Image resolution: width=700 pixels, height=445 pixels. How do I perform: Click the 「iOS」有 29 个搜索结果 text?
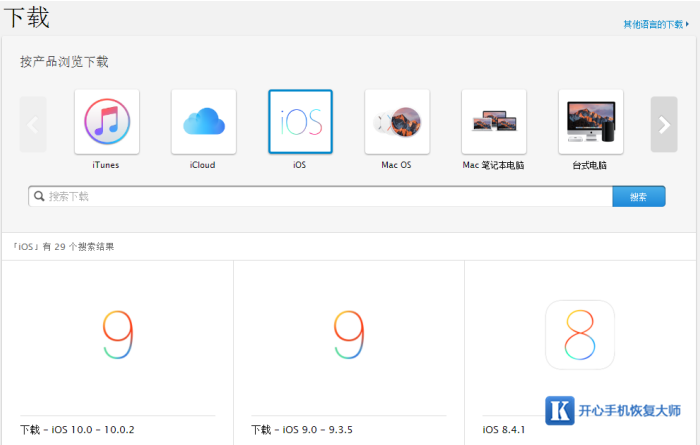click(x=63, y=247)
